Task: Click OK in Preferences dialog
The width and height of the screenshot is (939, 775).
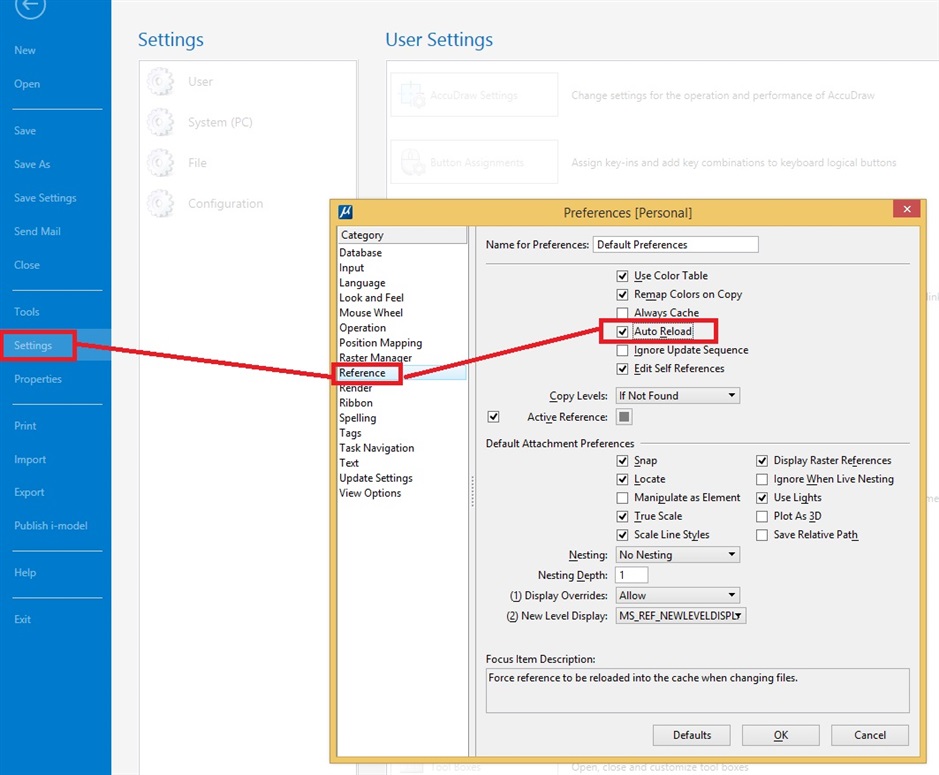Action: click(x=781, y=735)
